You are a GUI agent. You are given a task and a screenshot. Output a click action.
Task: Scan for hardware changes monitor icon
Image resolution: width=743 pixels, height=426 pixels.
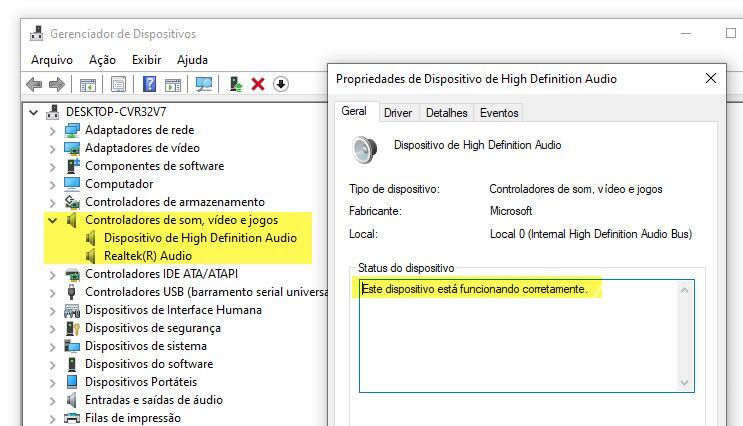tap(204, 84)
